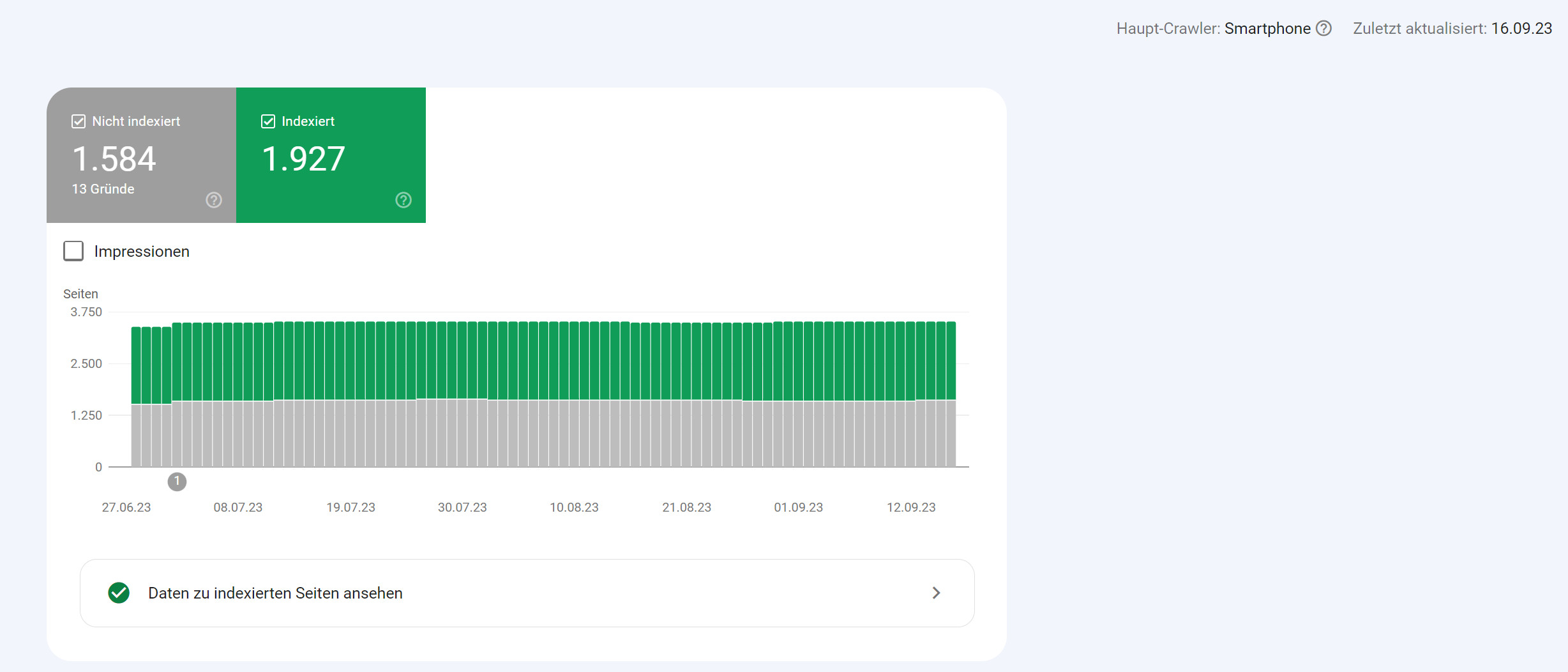Click the green checkmark icon beside indexed pages row
This screenshot has height=672, width=1568.
[118, 593]
